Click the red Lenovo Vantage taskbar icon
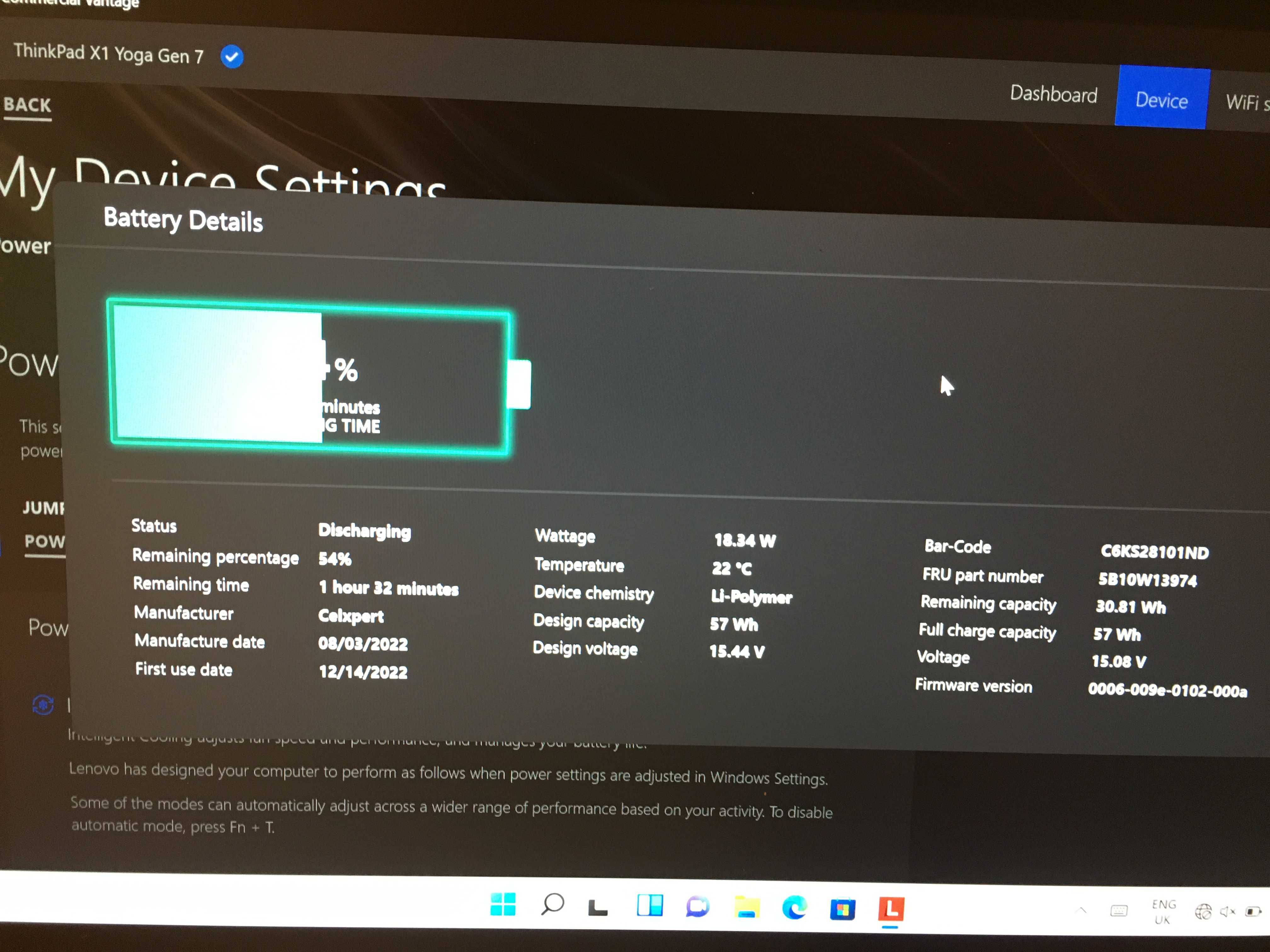Image resolution: width=1270 pixels, height=952 pixels. click(x=891, y=909)
